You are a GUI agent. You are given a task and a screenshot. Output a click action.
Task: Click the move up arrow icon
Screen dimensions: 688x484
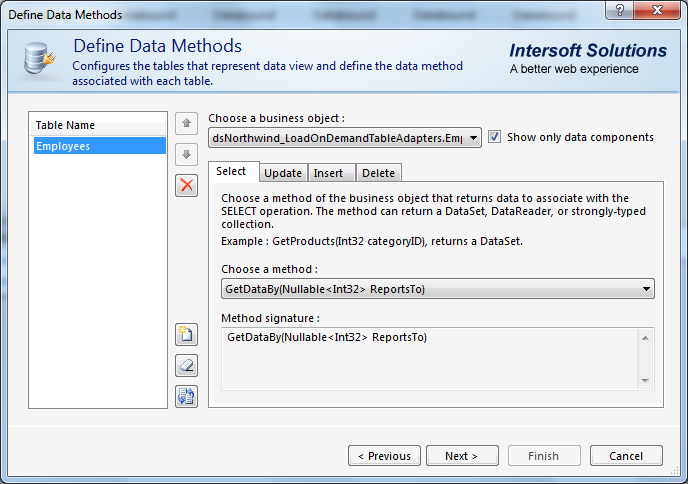pos(186,123)
